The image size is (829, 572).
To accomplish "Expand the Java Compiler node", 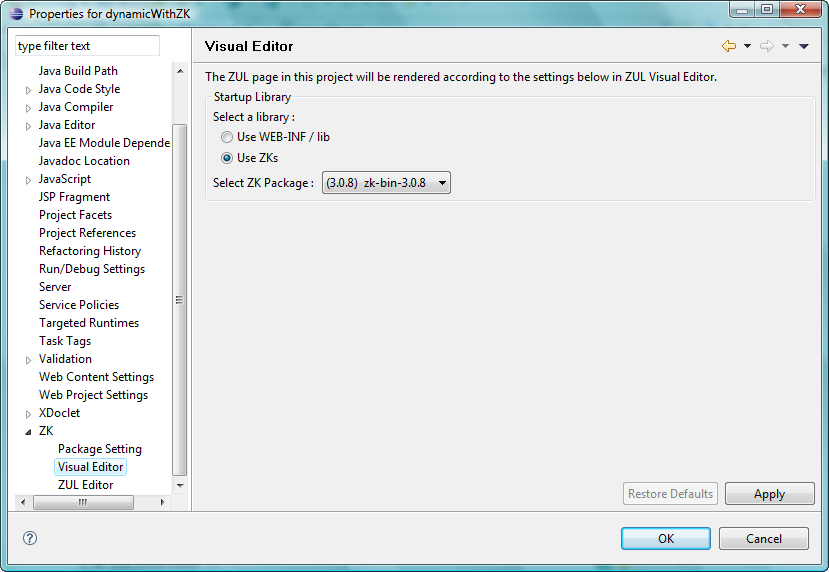I will (29, 108).
